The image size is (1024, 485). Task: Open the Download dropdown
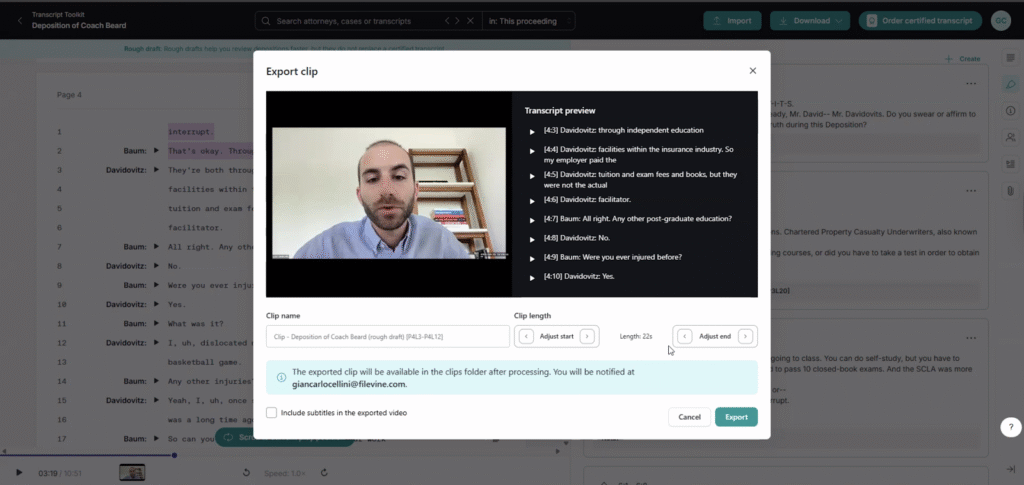(x=810, y=21)
